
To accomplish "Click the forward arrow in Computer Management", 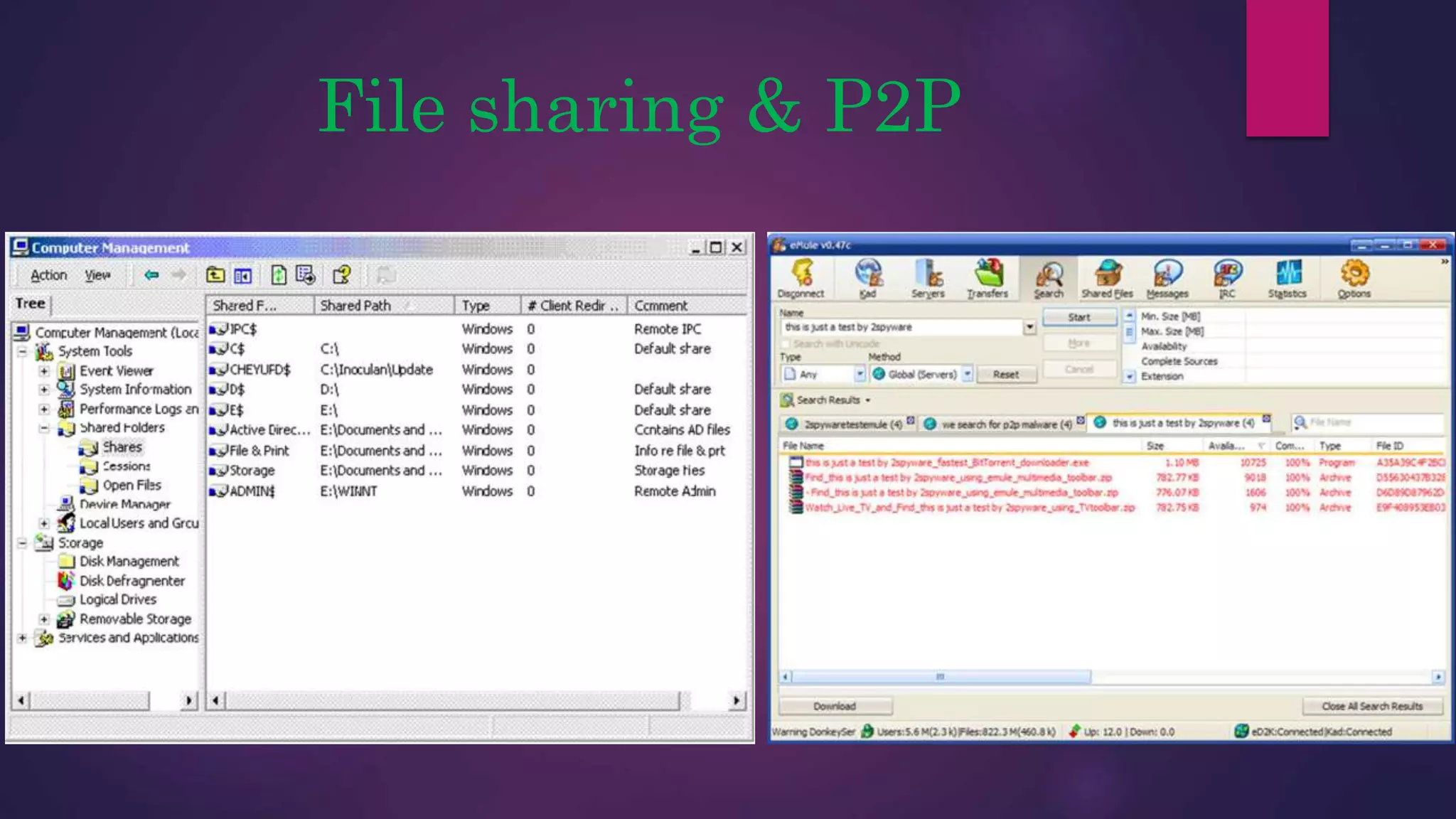I will [x=179, y=275].
